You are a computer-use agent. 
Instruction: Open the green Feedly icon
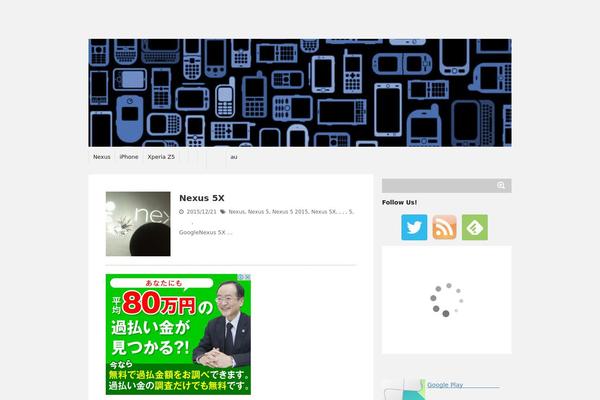pyautogui.click(x=475, y=227)
